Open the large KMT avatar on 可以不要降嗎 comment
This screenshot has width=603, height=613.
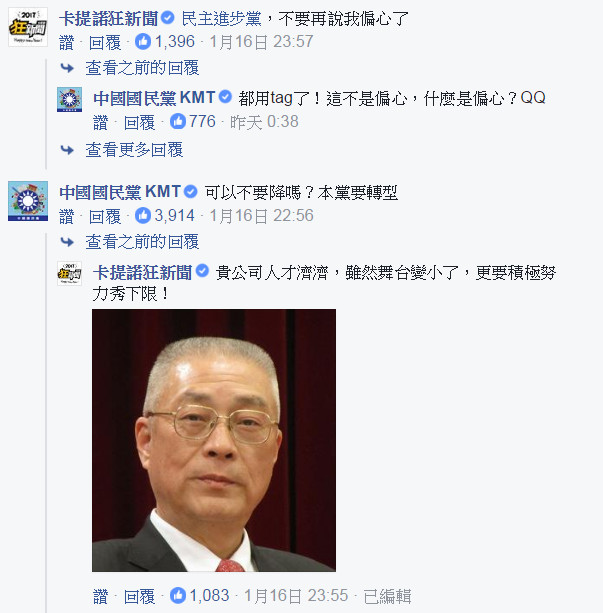tap(28, 201)
